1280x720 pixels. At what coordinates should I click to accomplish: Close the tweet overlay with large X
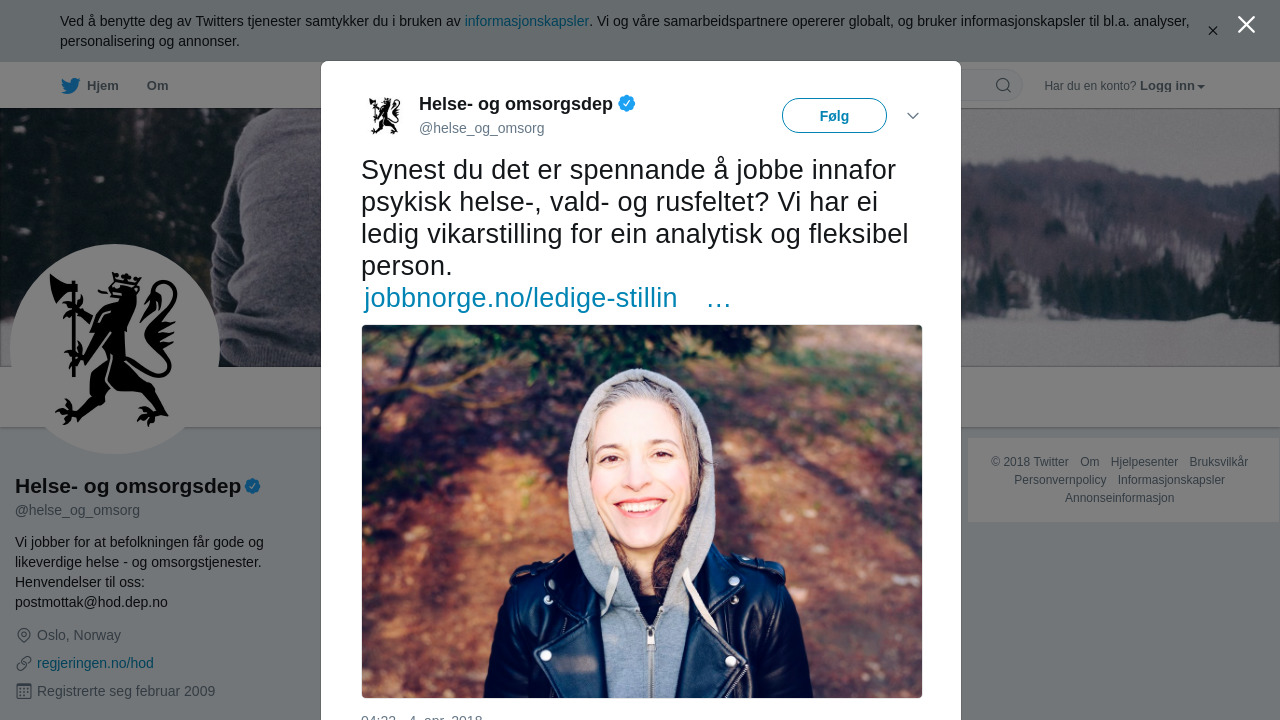coord(1246,24)
